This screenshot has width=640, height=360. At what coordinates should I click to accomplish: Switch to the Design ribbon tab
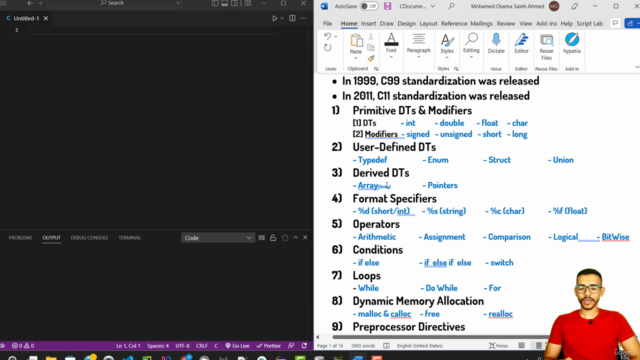[x=407, y=24]
